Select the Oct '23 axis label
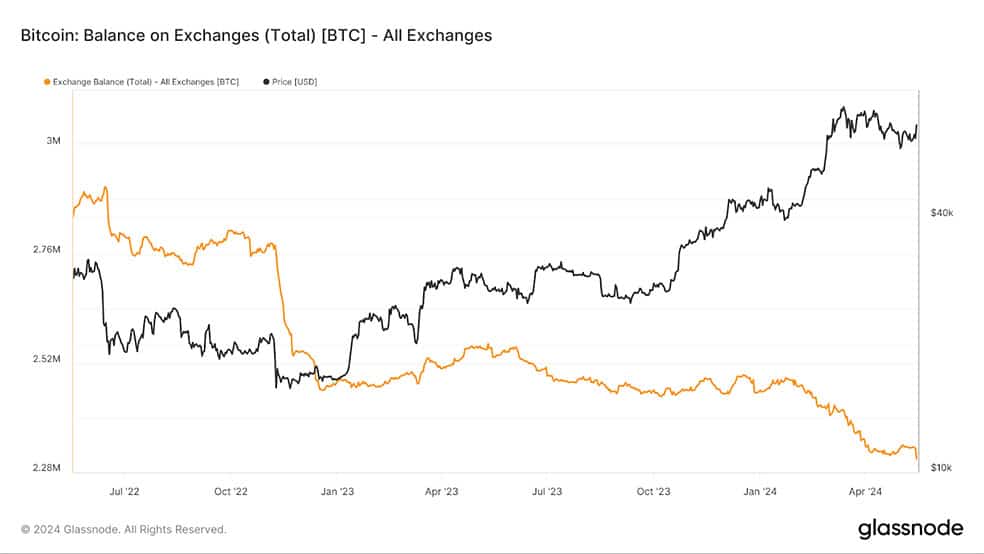Screen dimensions: 984x554 [x=653, y=491]
